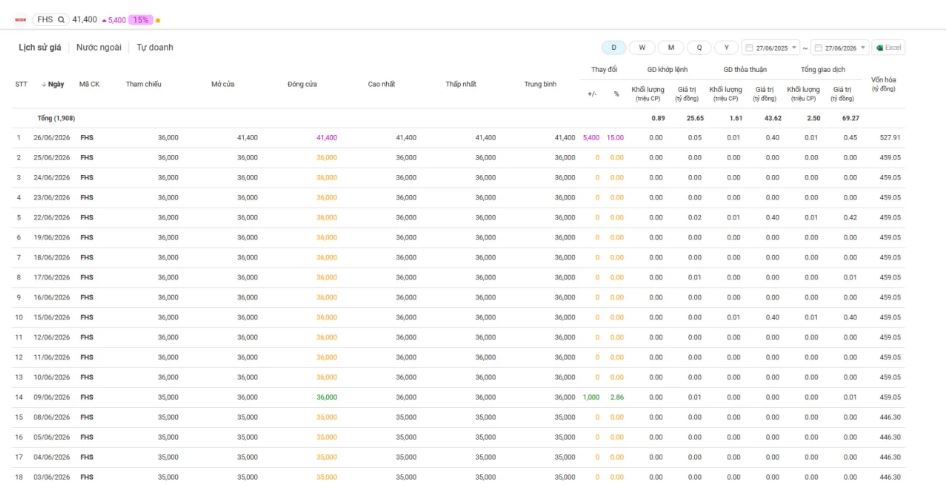947x487 pixels.
Task: Sort by the Mở cửa column header
Action: coord(223,84)
